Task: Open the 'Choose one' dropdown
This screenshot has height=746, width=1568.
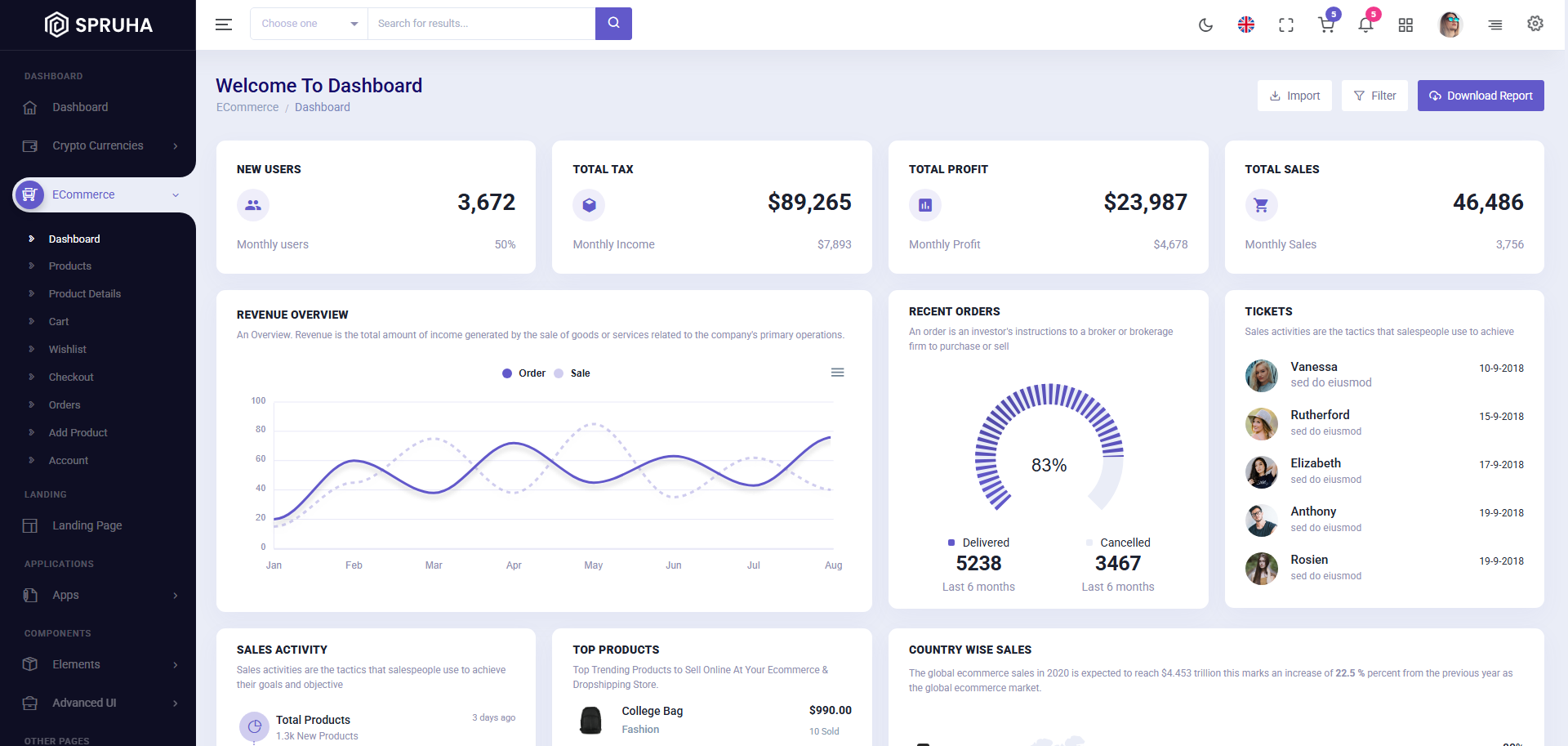Action: pyautogui.click(x=309, y=24)
